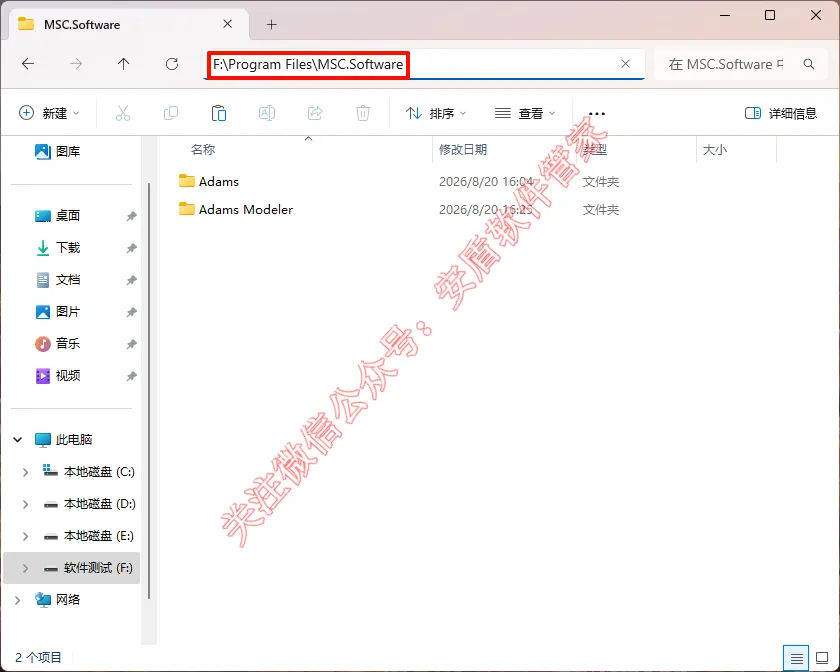Viewport: 840px width, 672px height.
Task: Click the sidebar vertical scrollbar
Action: (149, 391)
